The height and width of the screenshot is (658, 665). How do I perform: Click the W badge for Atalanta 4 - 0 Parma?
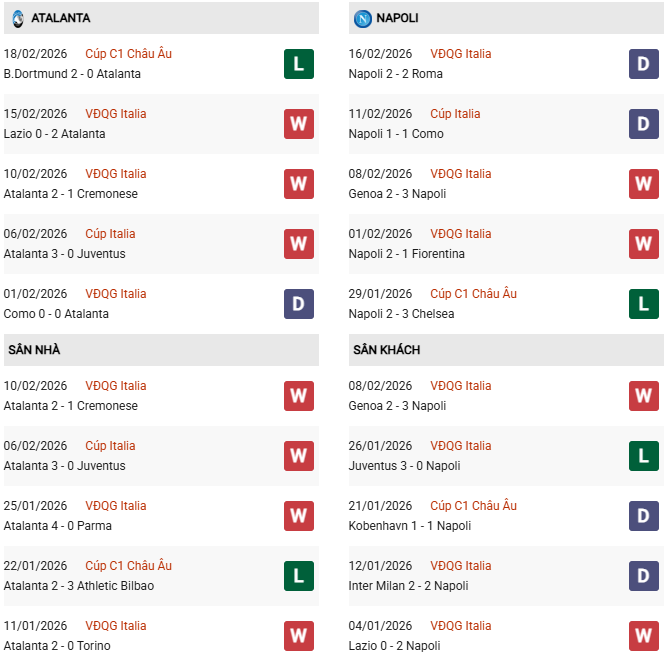click(298, 516)
